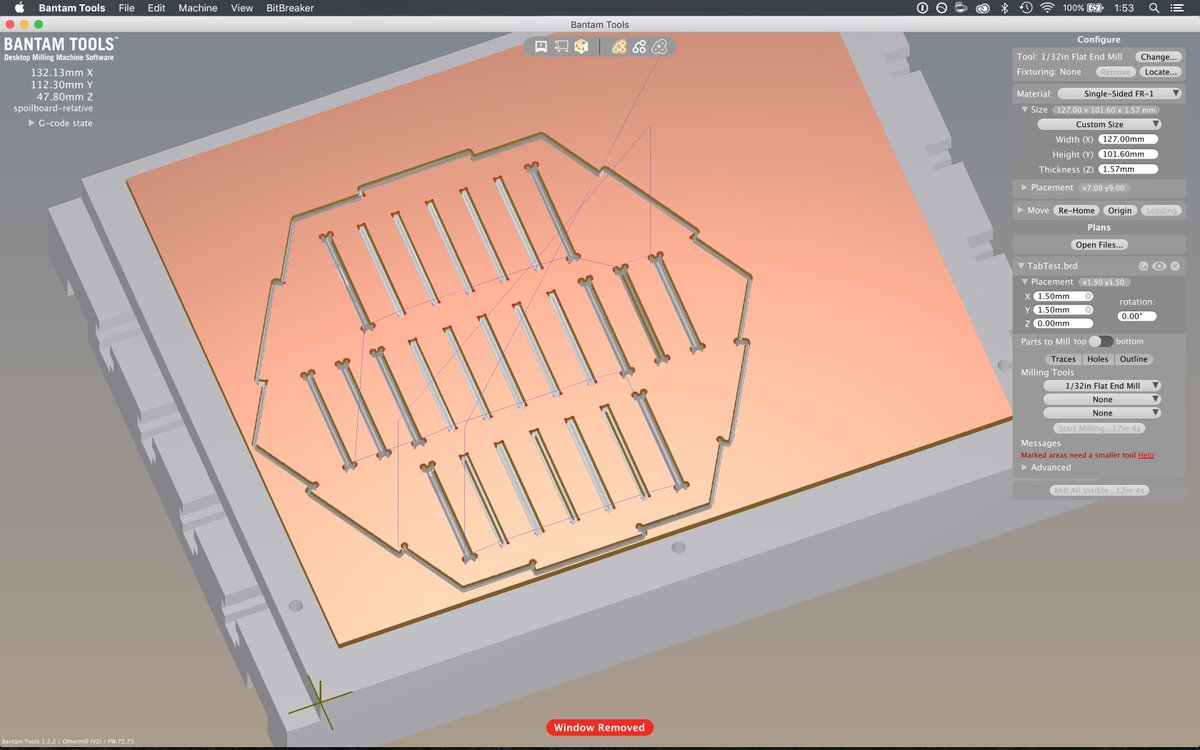
Task: Reload the TabTest.brd plan file
Action: [1143, 266]
